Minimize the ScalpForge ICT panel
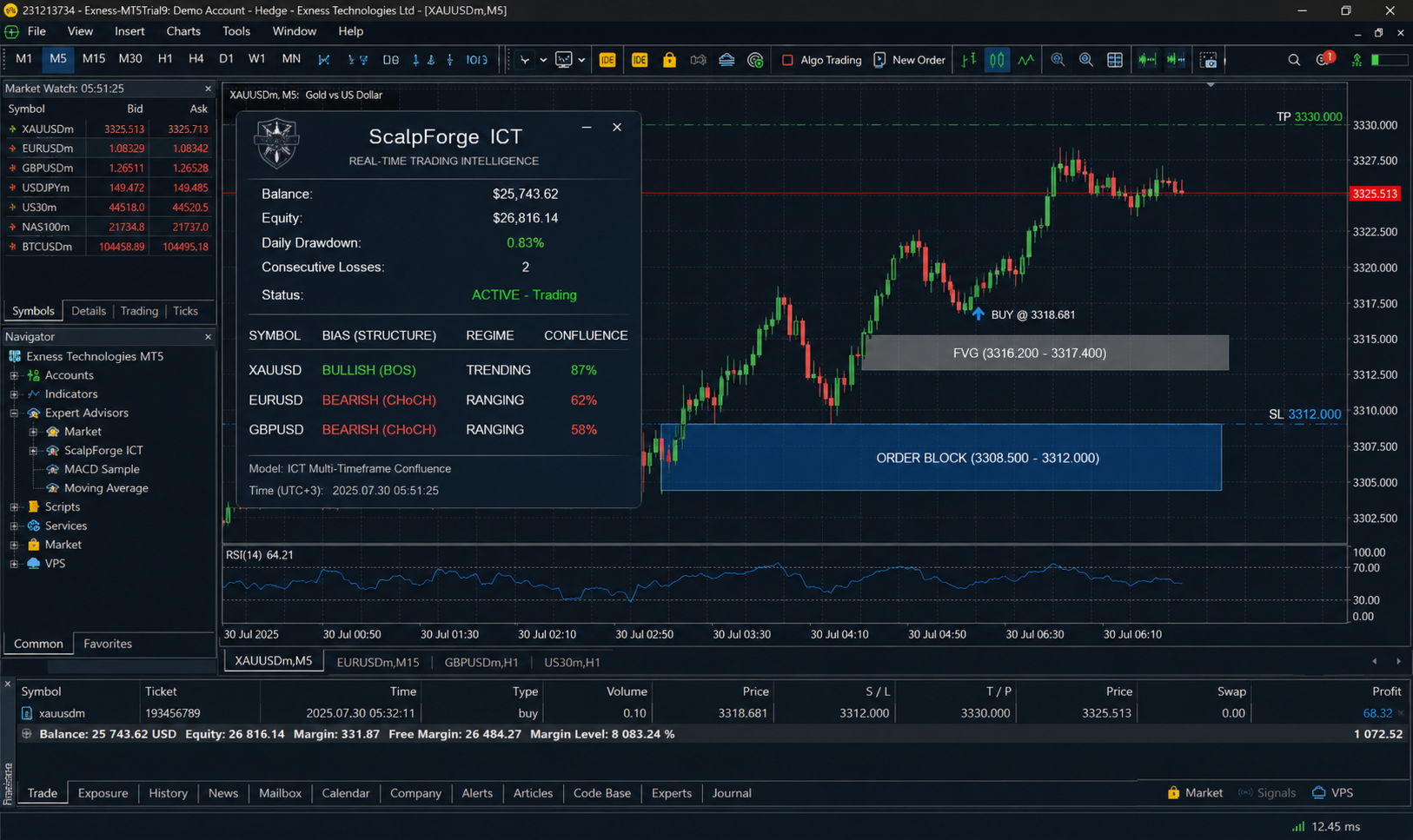1413x840 pixels. pyautogui.click(x=587, y=127)
